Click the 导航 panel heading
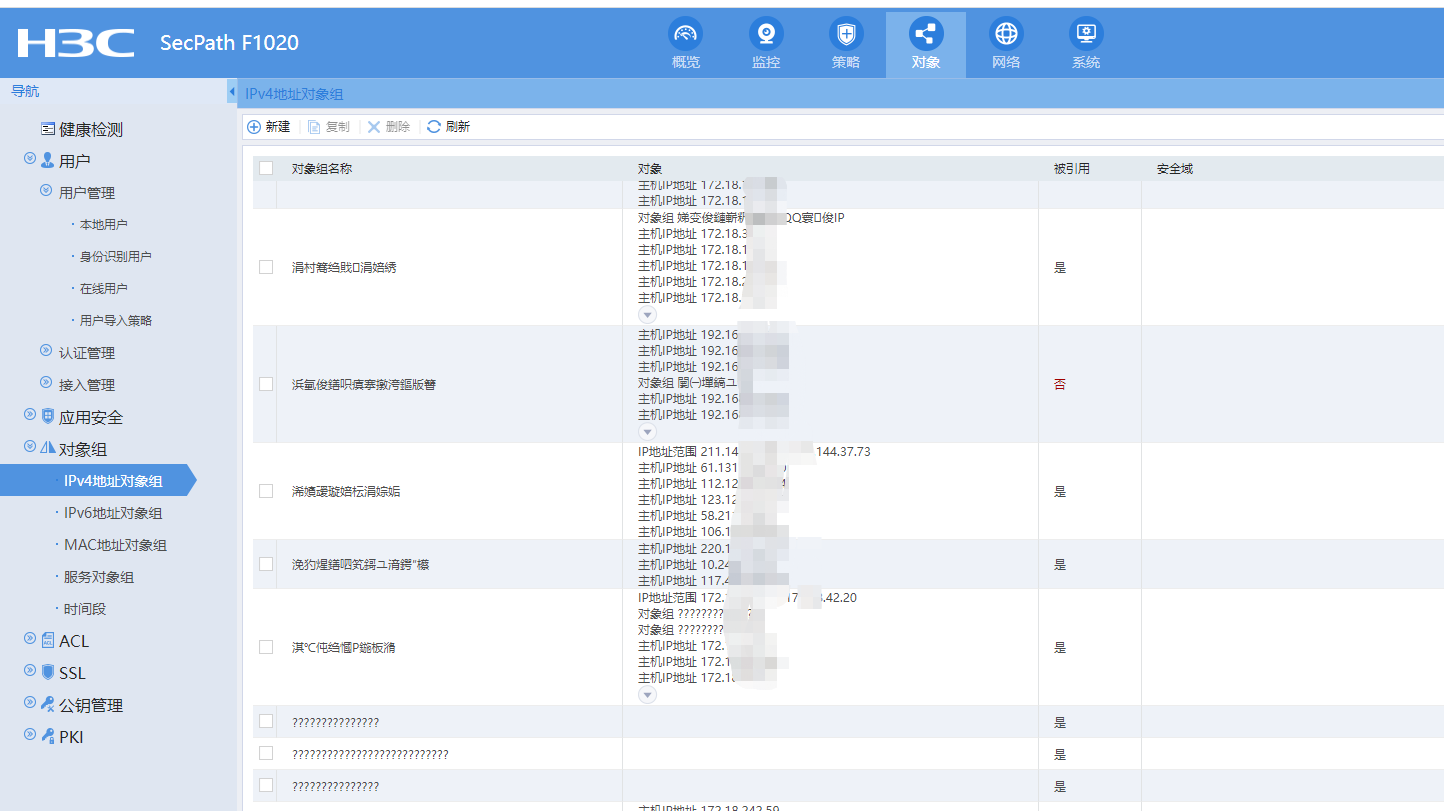Viewport: 1444px width, 811px height. (x=25, y=91)
